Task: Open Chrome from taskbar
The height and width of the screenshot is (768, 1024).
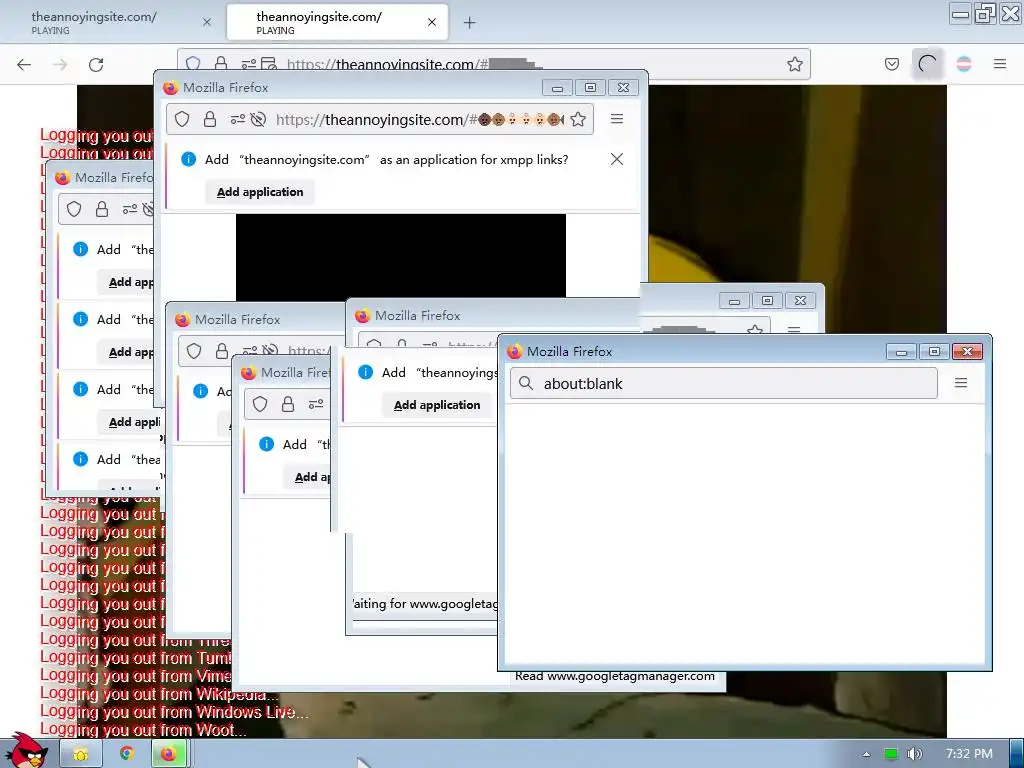Action: coord(126,754)
